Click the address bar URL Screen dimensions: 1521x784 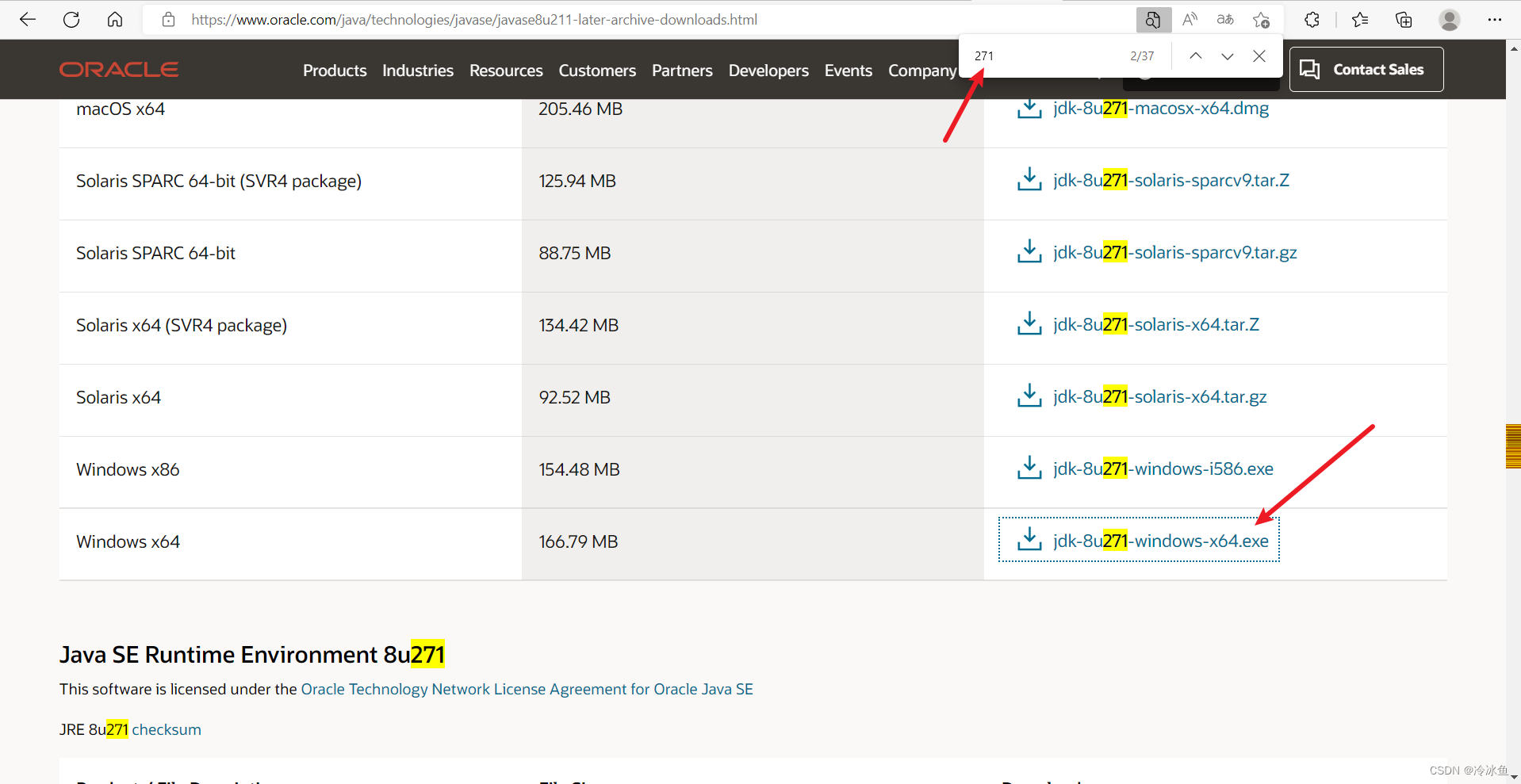pyautogui.click(x=474, y=20)
